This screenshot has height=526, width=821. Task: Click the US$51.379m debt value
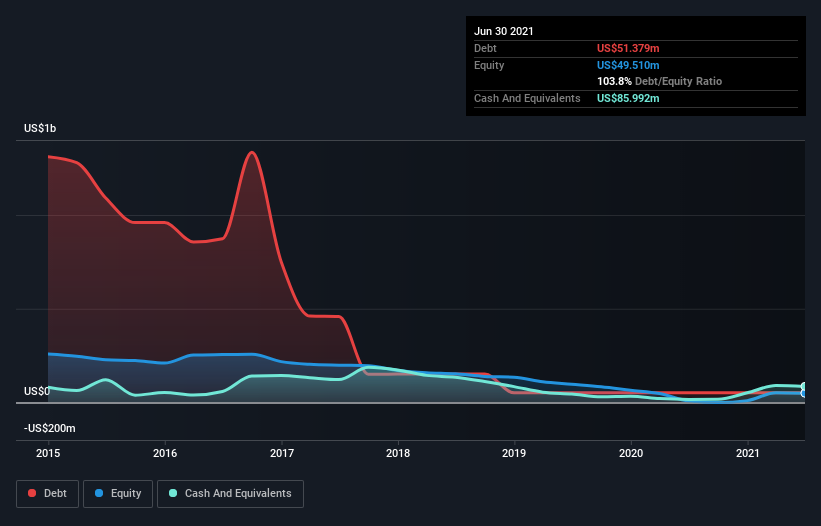pyautogui.click(x=628, y=48)
